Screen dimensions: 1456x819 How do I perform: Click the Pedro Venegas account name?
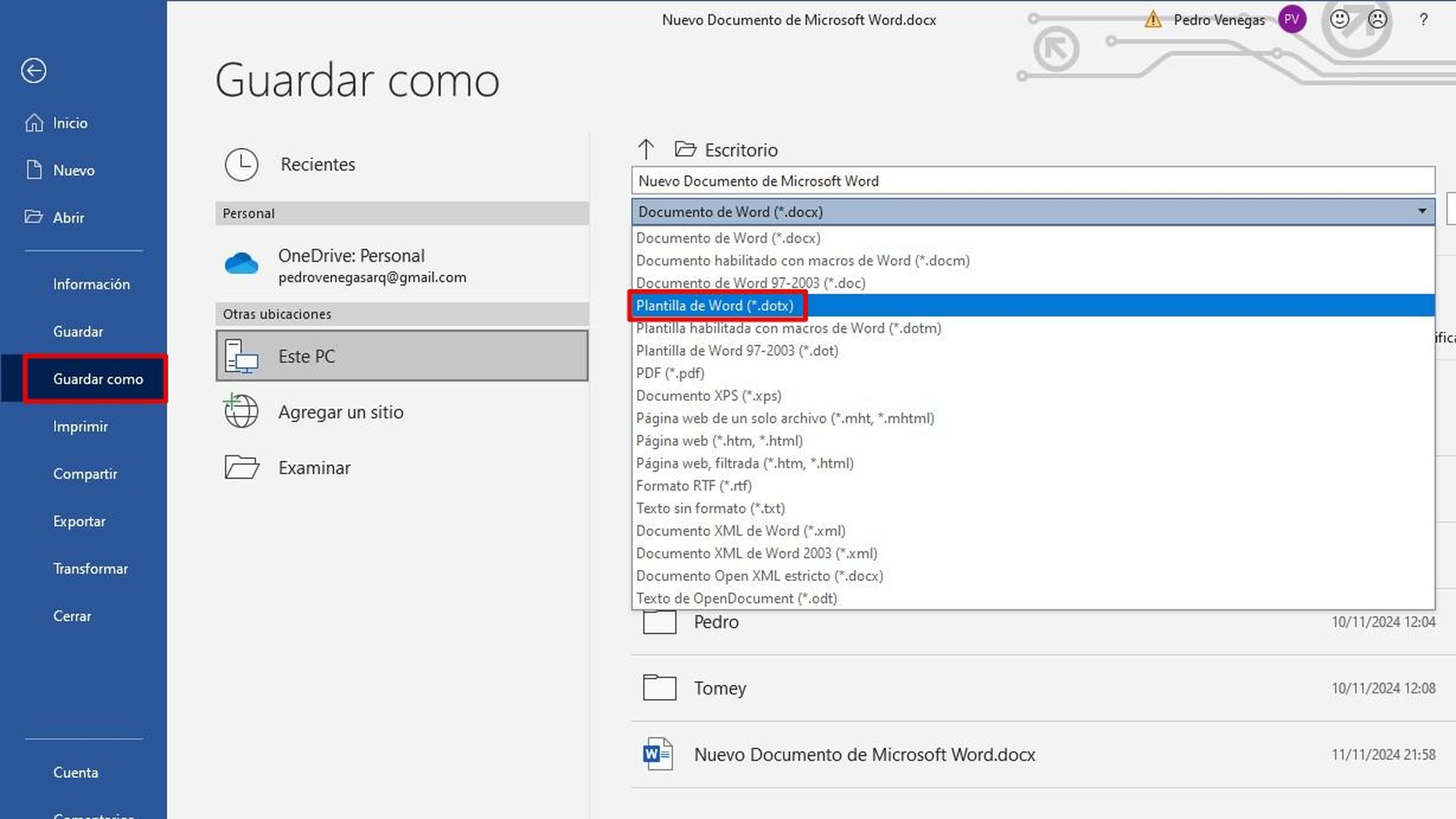click(x=1219, y=20)
